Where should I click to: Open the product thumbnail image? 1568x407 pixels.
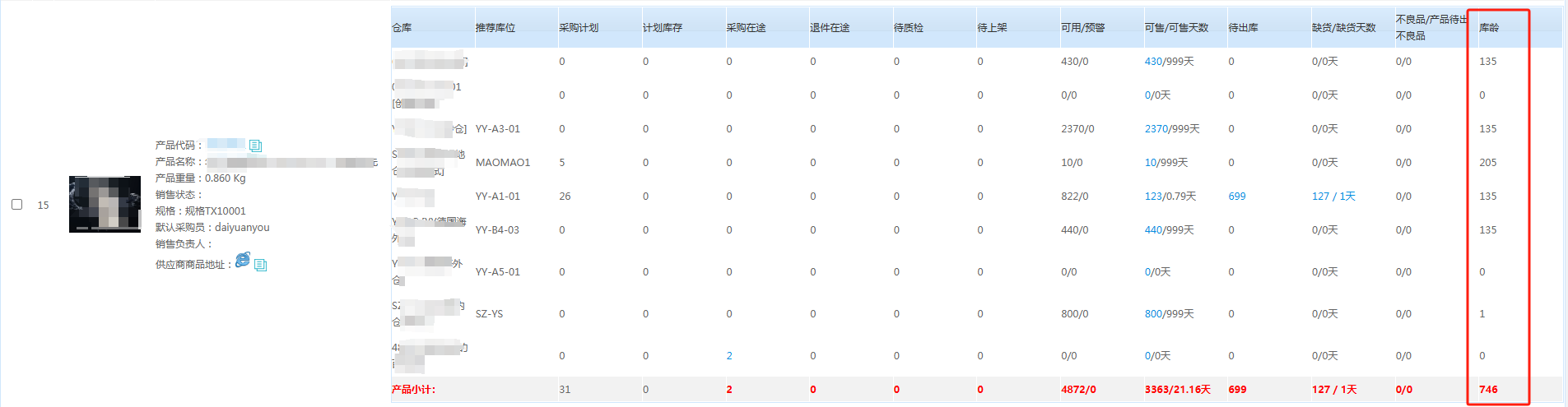105,204
